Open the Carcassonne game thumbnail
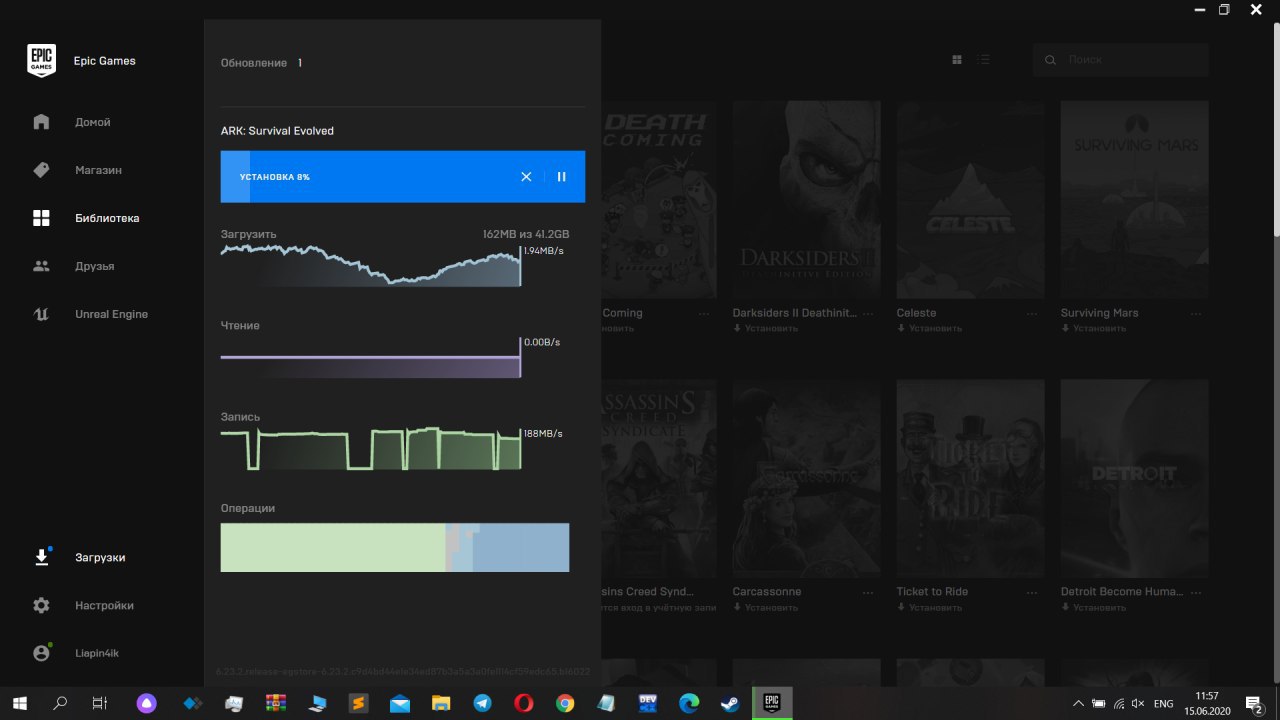This screenshot has height=720, width=1280. point(807,478)
